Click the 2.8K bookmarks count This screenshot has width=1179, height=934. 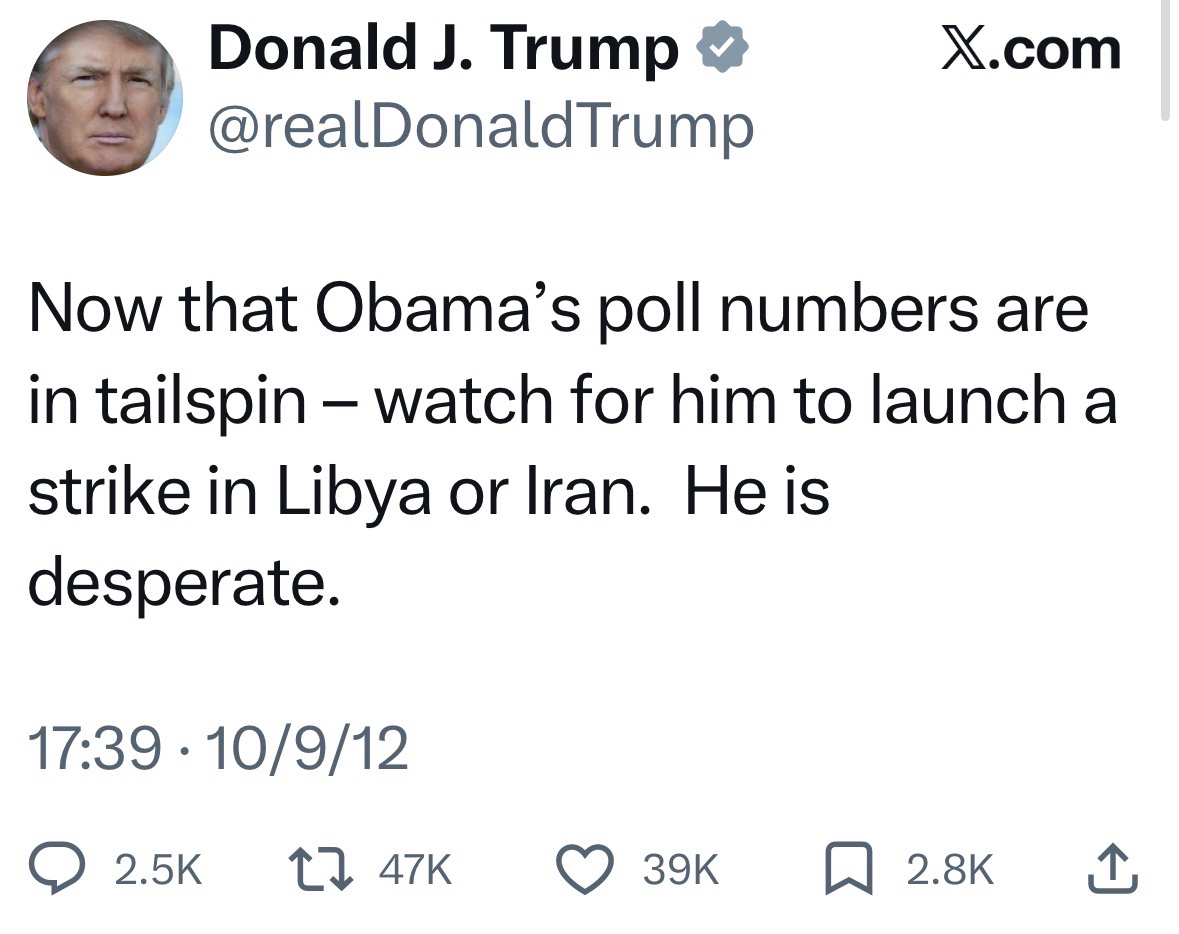[950, 871]
